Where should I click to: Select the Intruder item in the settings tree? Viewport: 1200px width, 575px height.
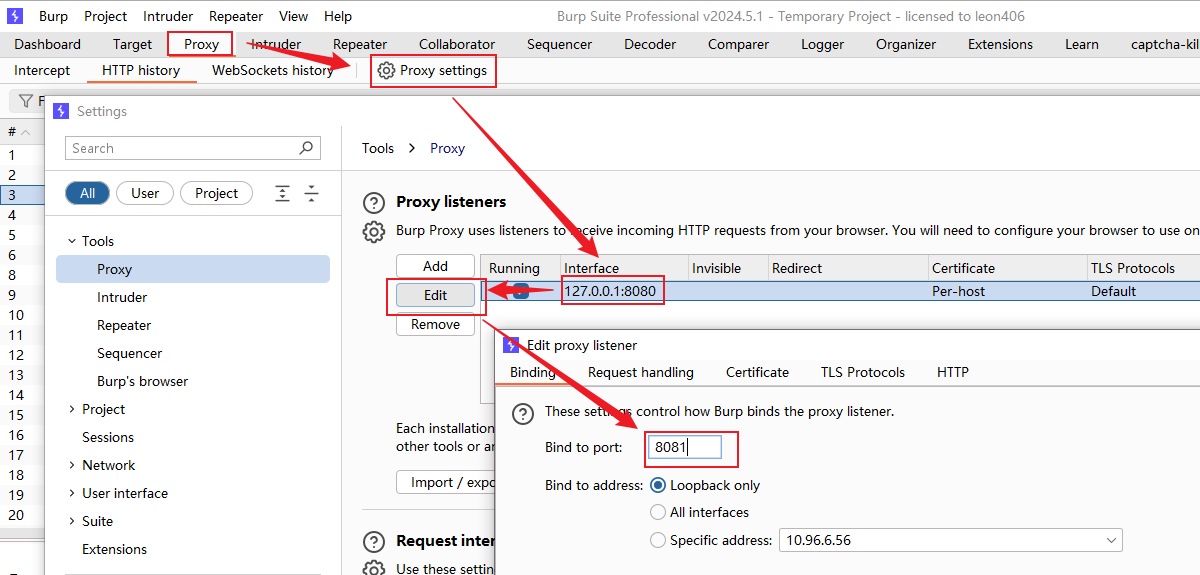point(122,297)
